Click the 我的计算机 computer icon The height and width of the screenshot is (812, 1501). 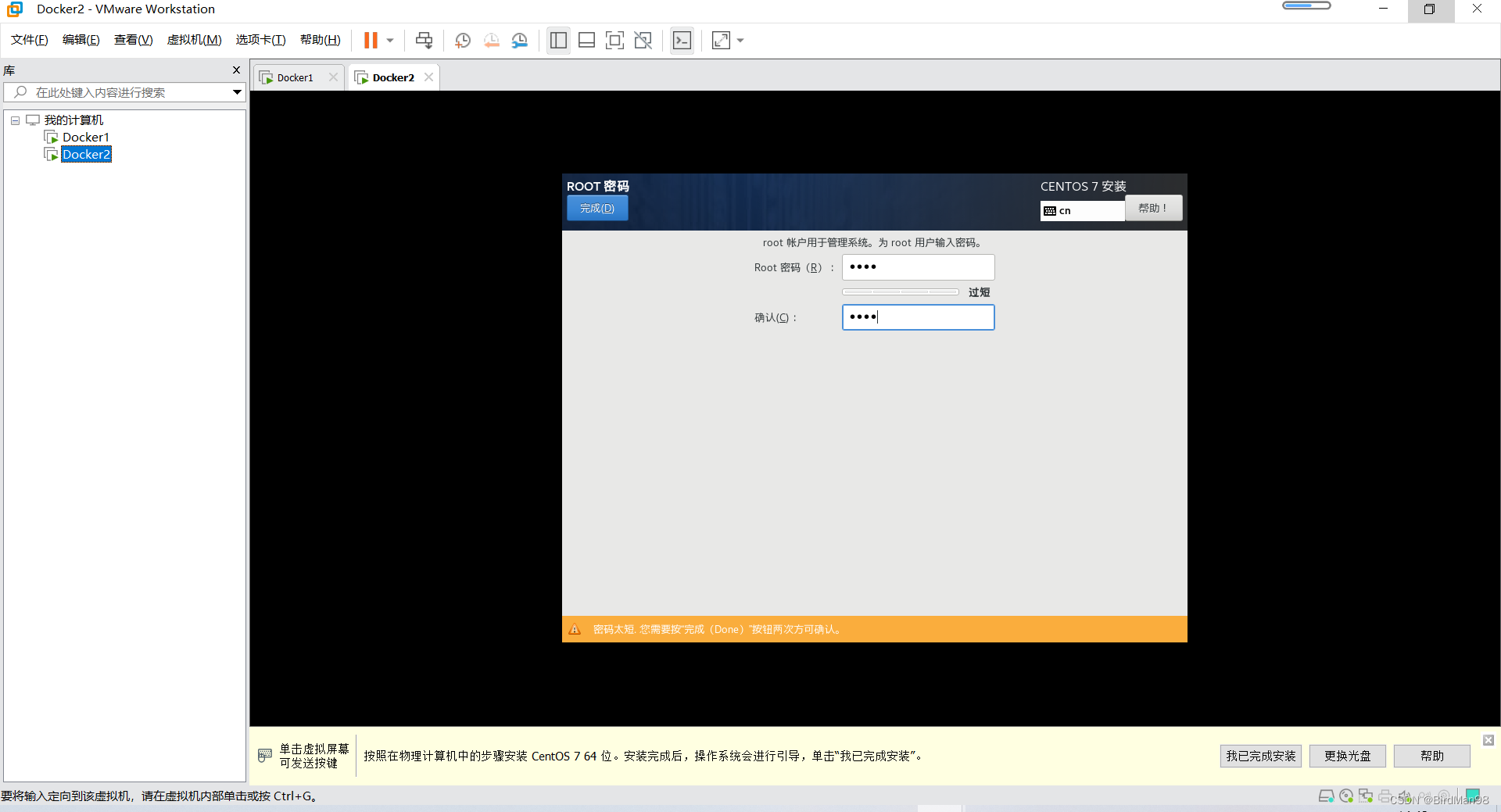point(33,120)
